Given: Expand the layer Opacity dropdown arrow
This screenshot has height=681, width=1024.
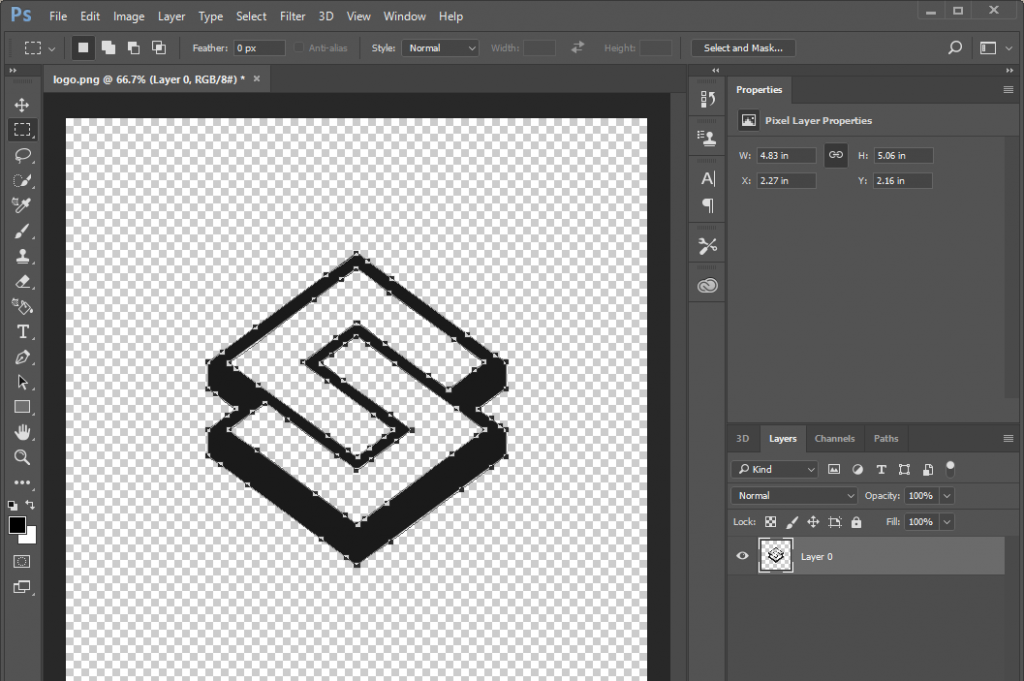Looking at the screenshot, I should click(947, 496).
